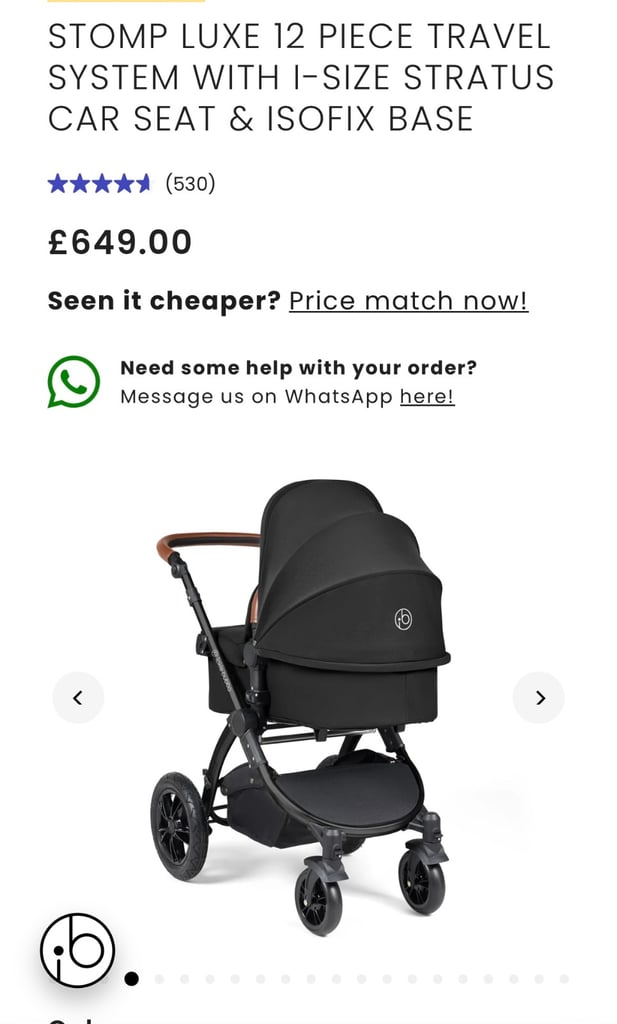The height and width of the screenshot is (1024, 617).
Task: Tap the 'Seen it cheaper?' label
Action: 164,301
